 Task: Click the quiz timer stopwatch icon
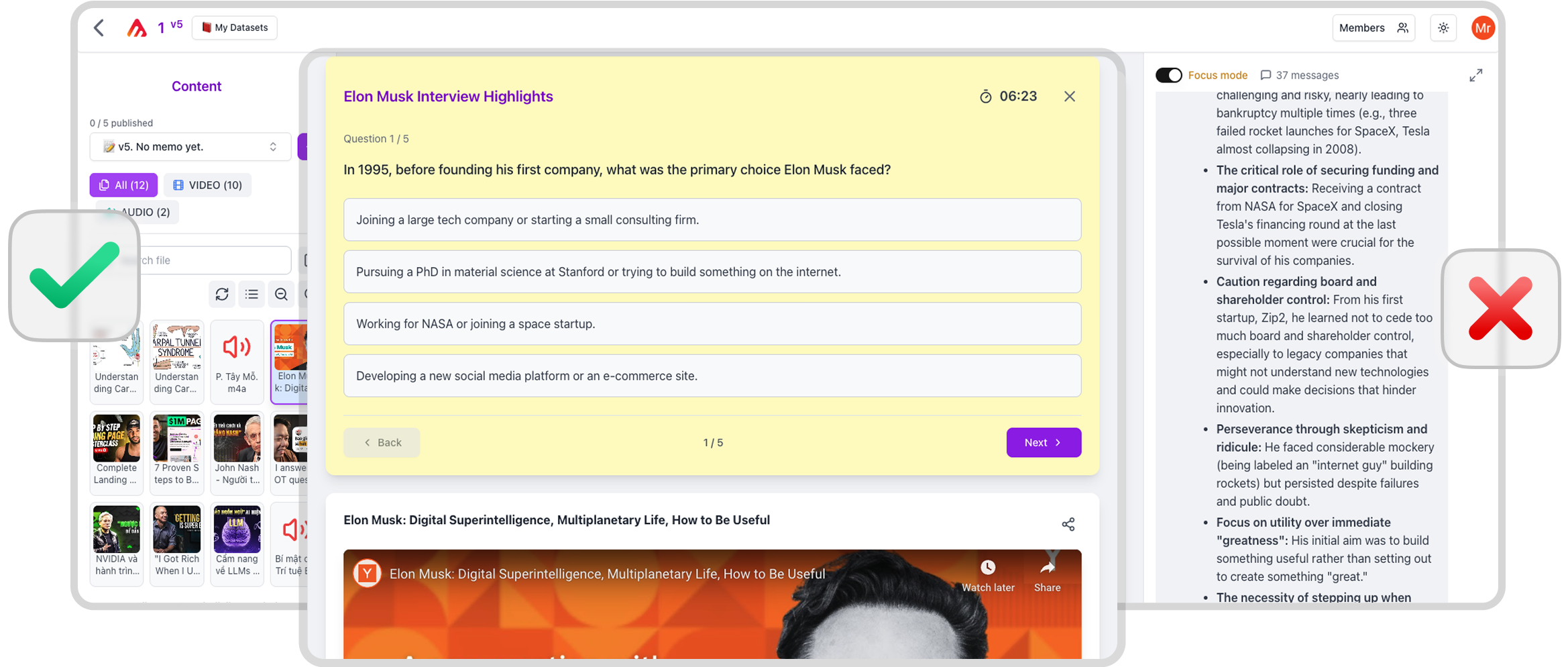tap(985, 97)
